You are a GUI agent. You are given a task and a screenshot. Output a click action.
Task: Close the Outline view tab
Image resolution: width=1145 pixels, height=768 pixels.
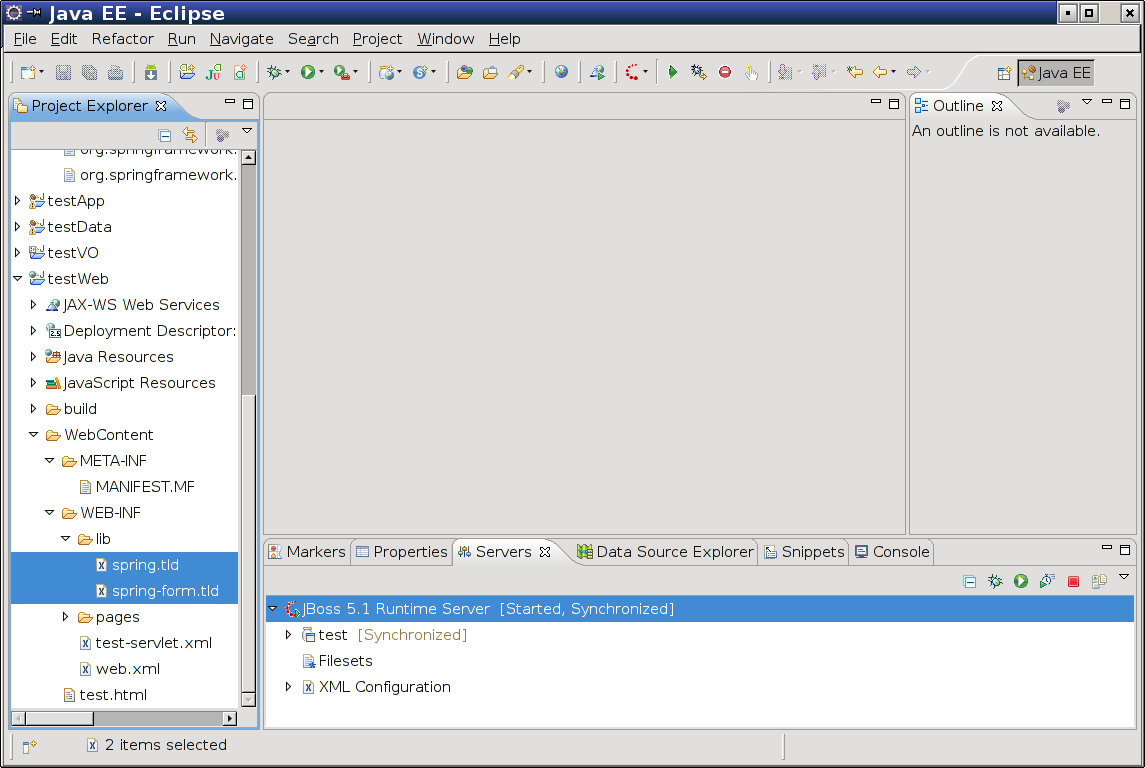tap(997, 106)
